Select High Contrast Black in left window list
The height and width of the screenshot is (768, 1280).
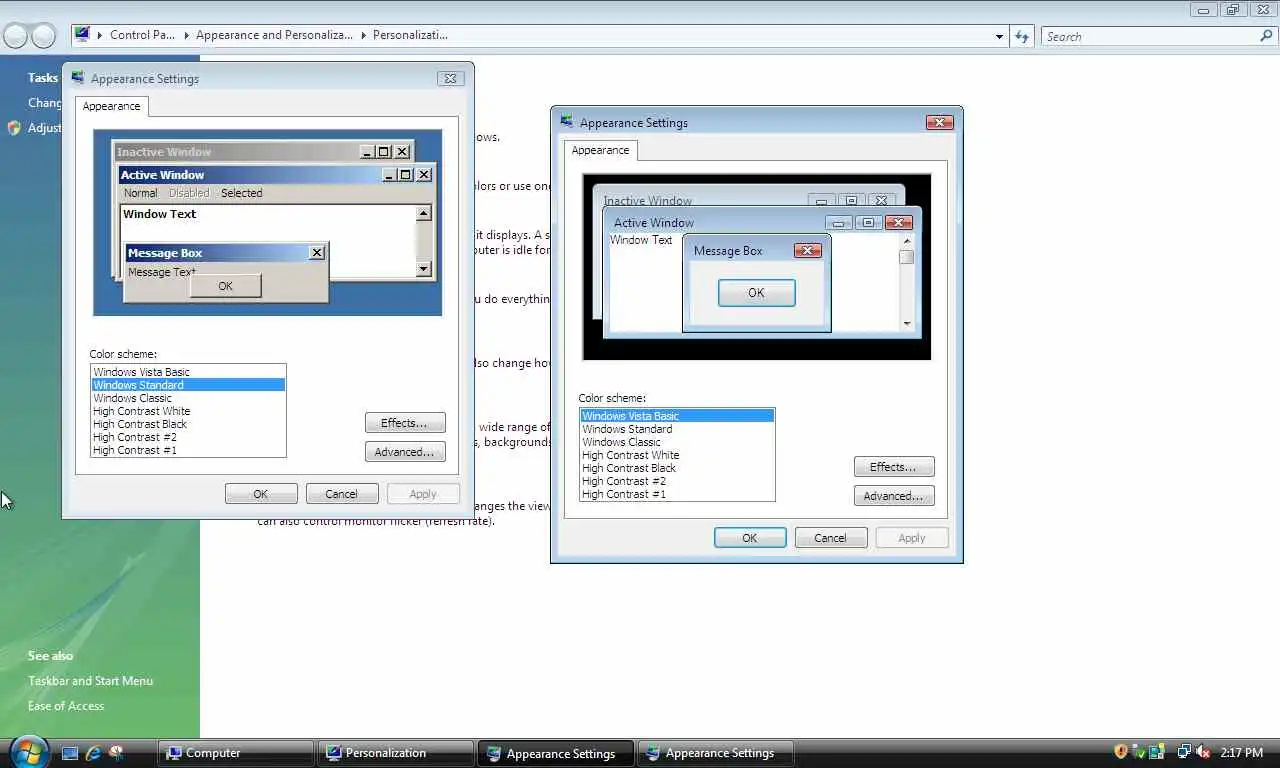[x=188, y=424]
